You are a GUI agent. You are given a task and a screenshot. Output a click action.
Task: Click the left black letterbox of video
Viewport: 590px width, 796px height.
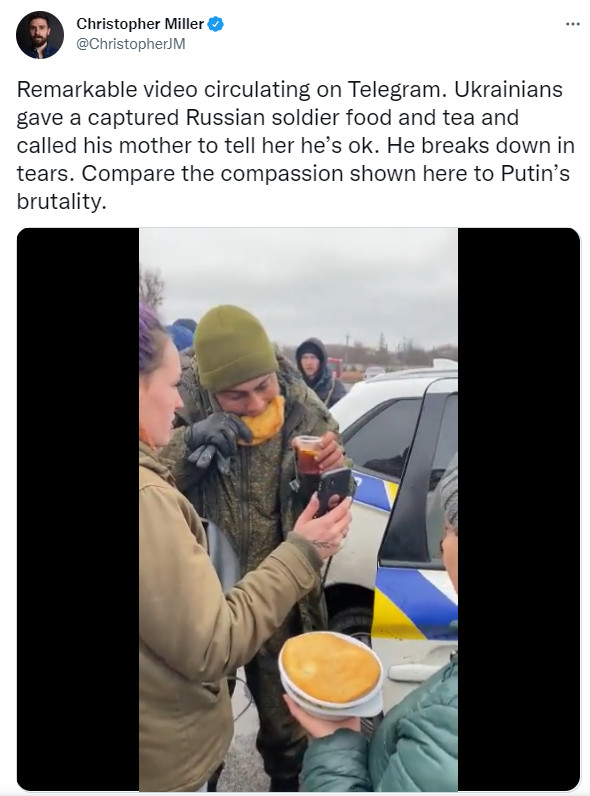pyautogui.click(x=78, y=509)
